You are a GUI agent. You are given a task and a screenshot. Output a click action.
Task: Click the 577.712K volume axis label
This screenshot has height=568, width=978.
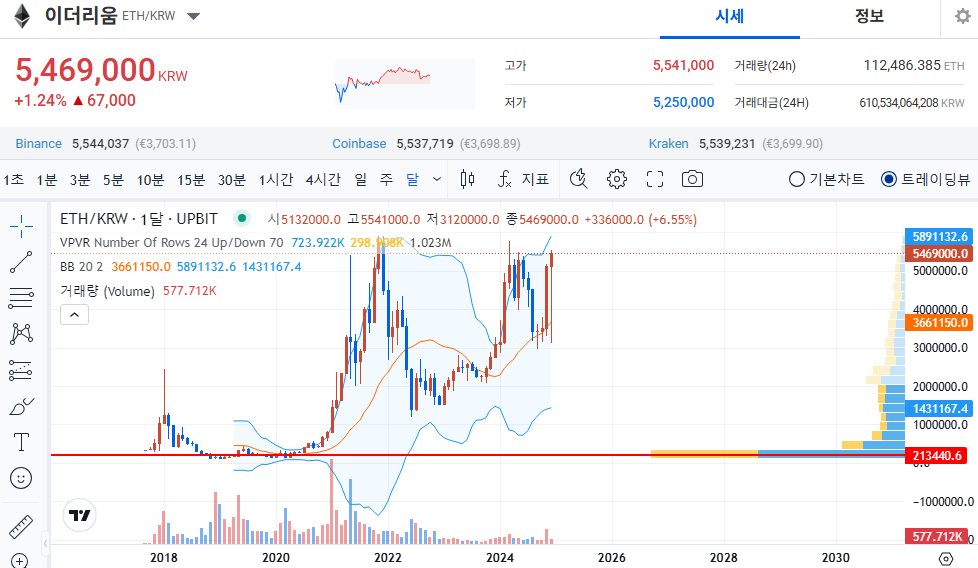[936, 536]
